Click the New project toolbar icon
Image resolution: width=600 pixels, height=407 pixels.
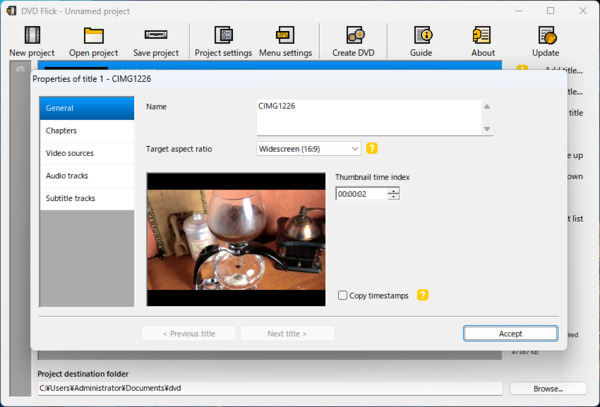31,36
